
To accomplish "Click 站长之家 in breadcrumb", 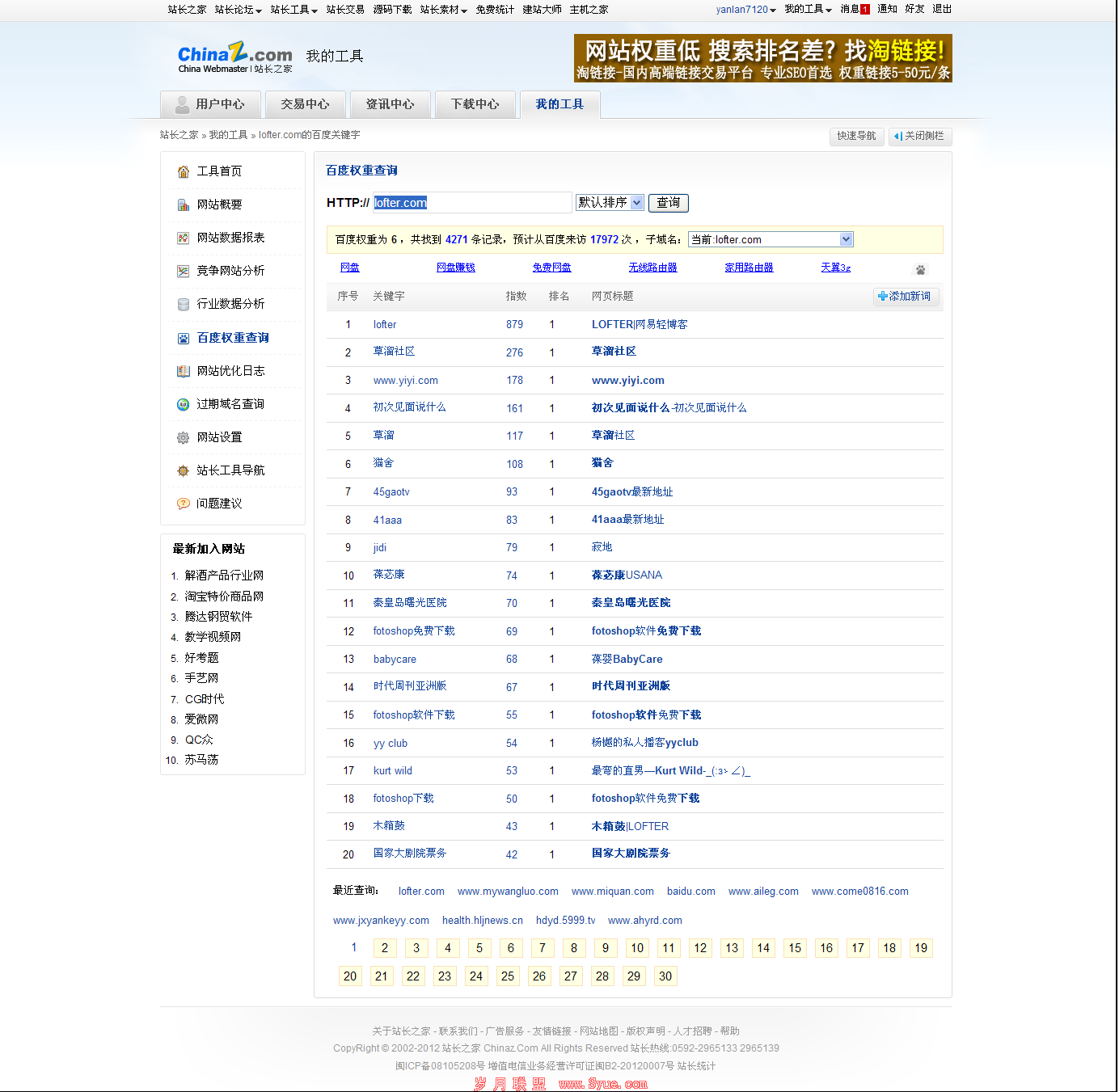I will 179,135.
